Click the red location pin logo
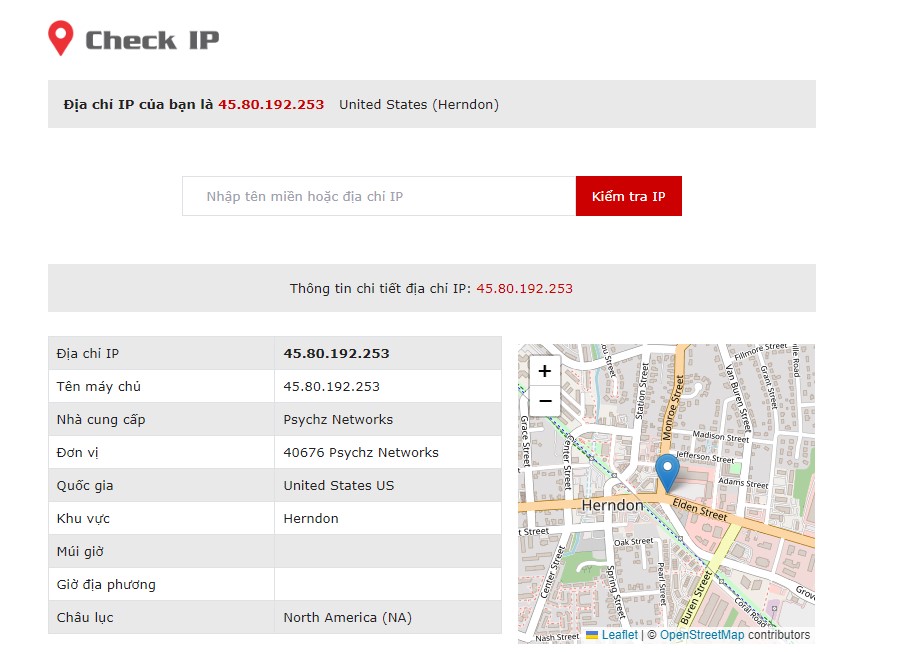 coord(61,38)
